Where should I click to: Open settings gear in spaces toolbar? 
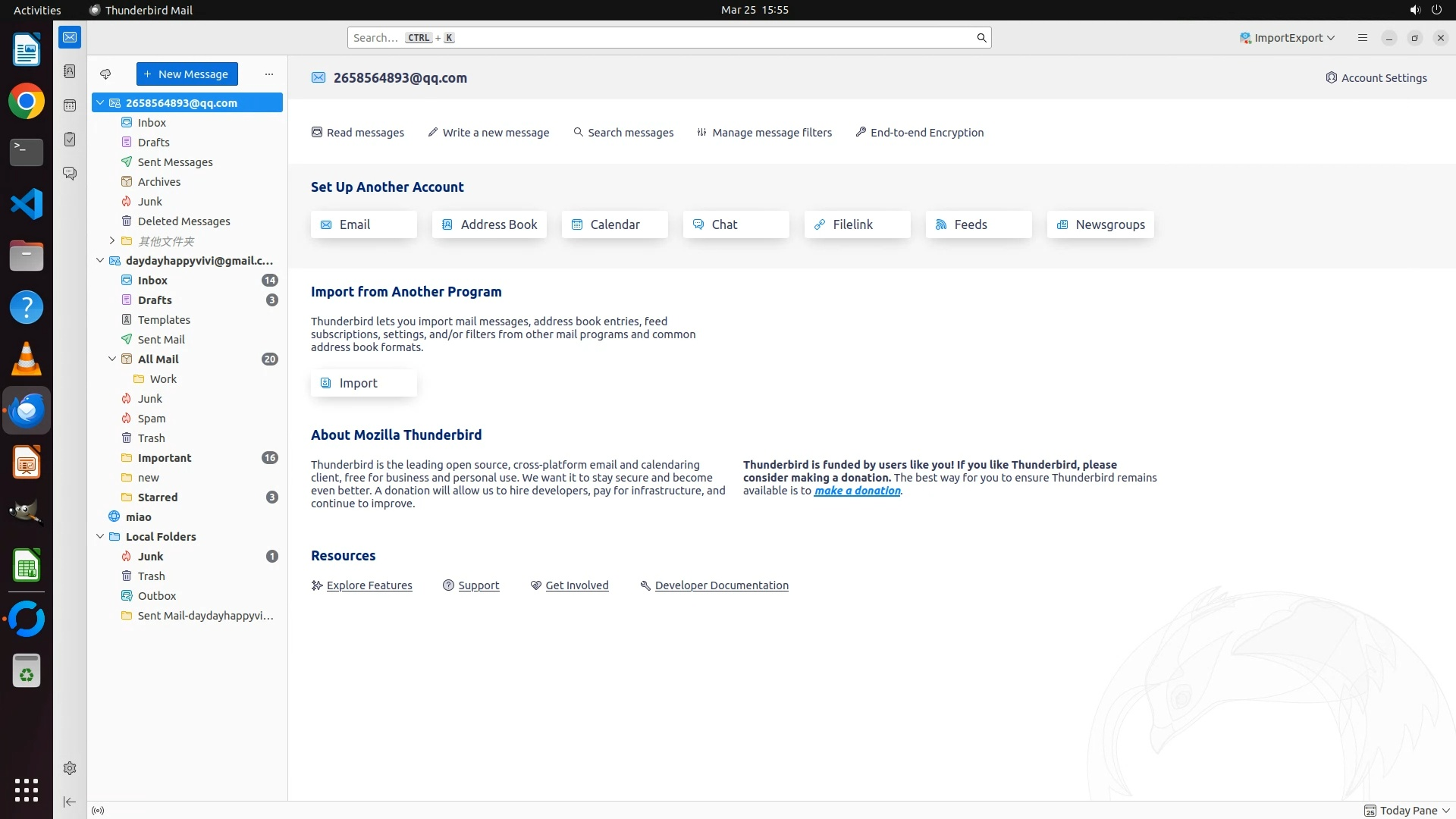click(x=70, y=768)
